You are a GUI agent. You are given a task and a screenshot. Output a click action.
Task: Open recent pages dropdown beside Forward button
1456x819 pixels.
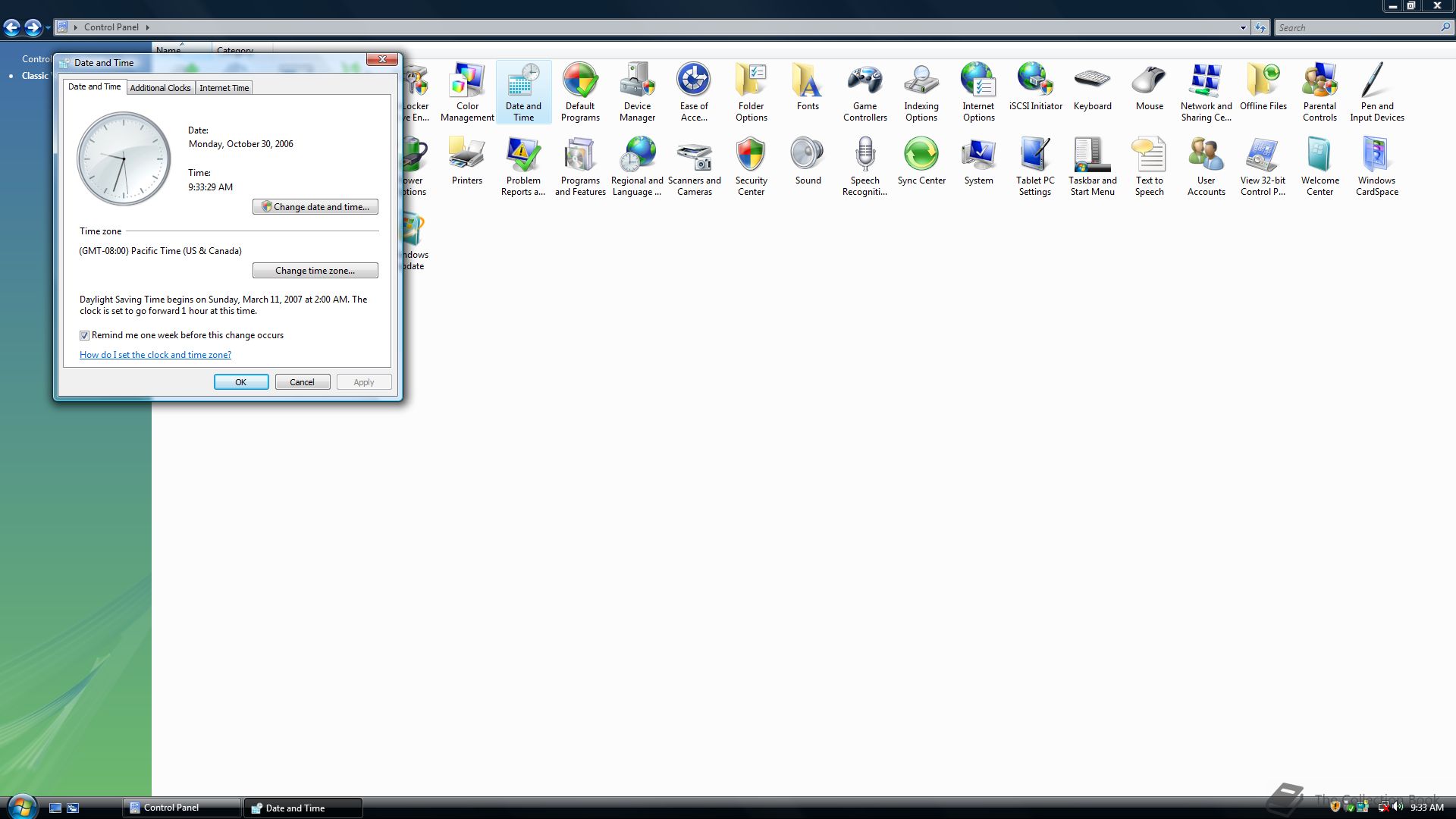48,28
